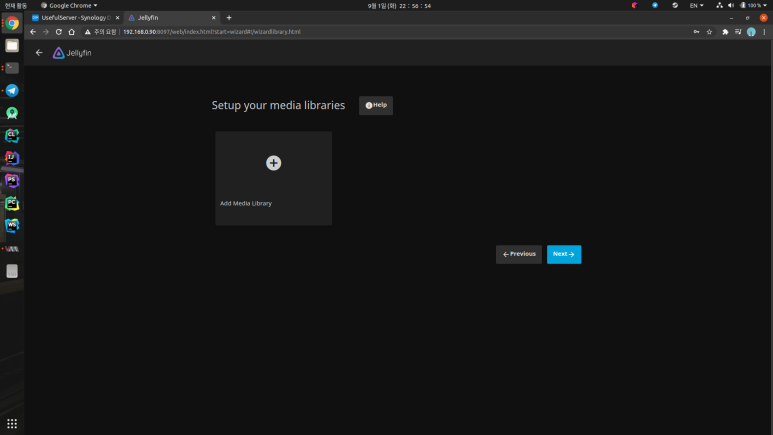Open Telegram from the dock

coord(12,90)
